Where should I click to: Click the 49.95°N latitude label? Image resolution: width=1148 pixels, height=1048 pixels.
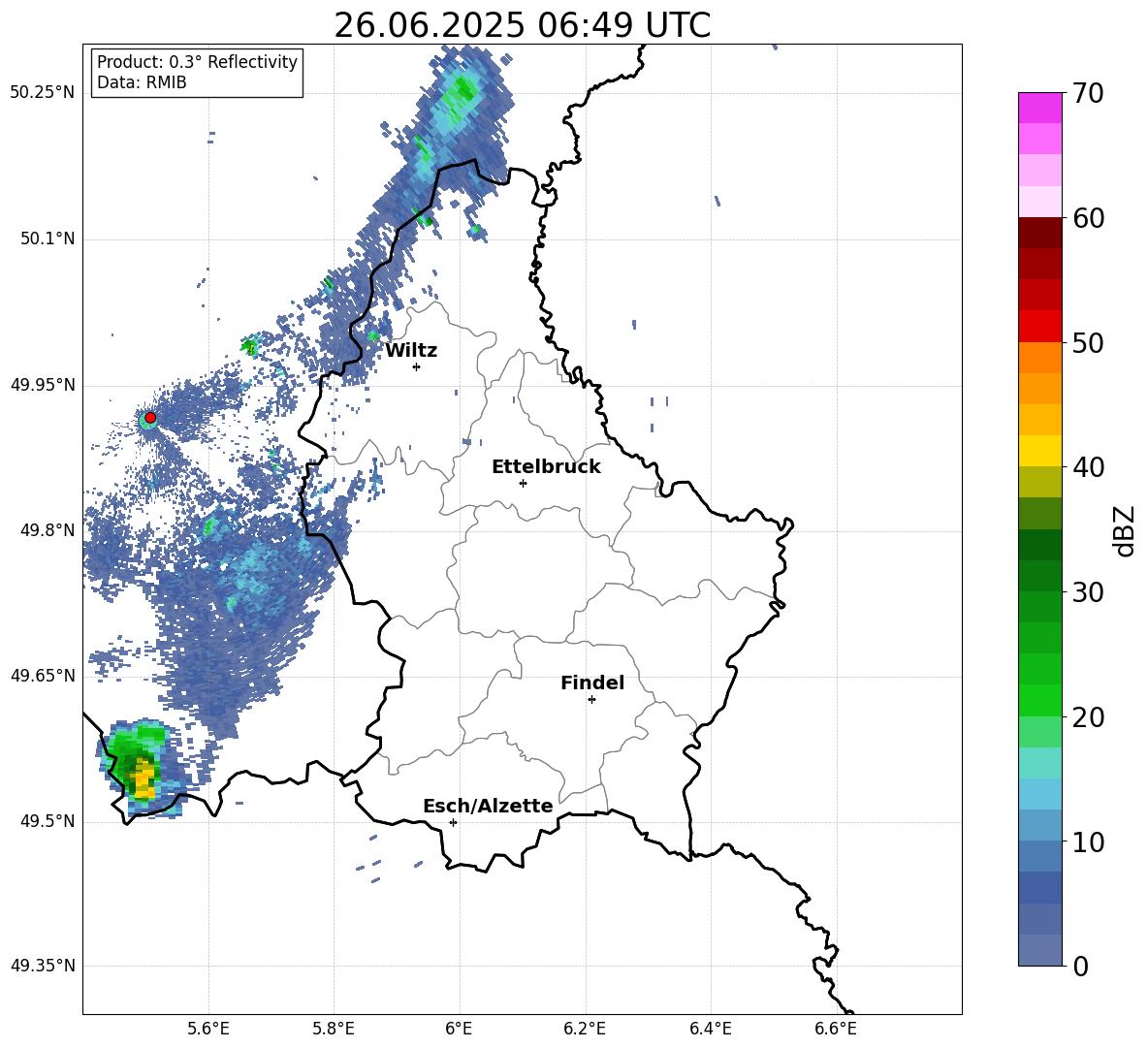43,385
